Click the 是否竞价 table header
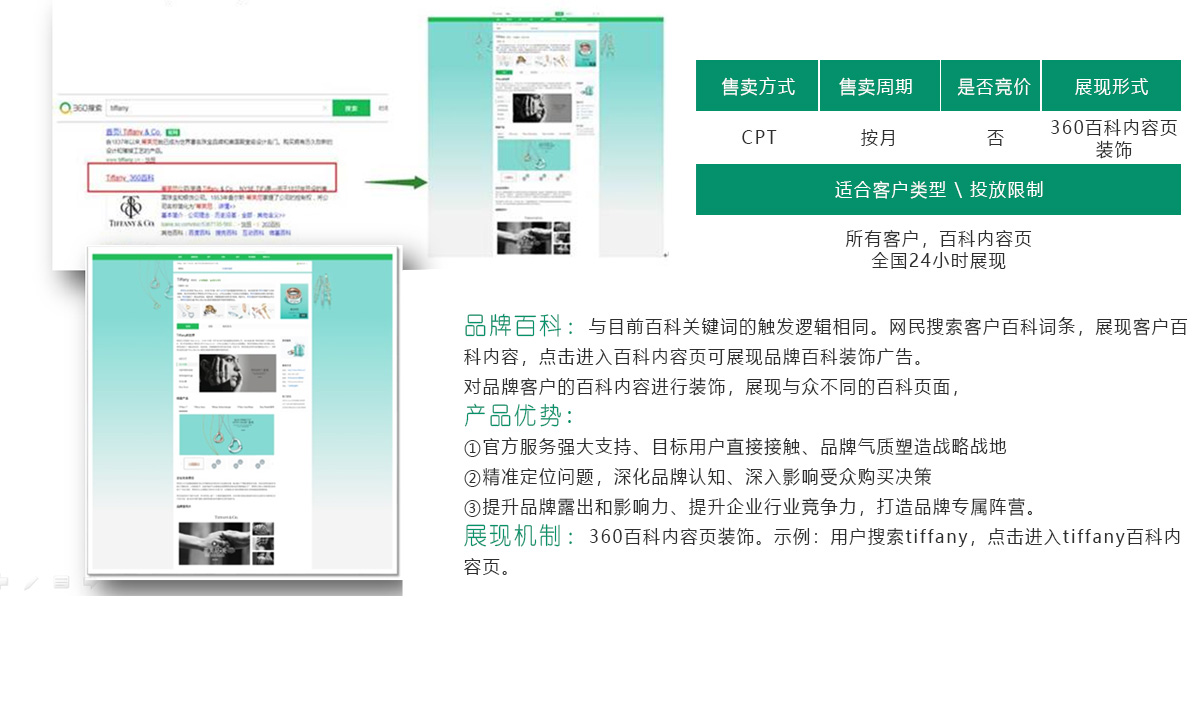This screenshot has width=1200, height=705. tap(991, 86)
